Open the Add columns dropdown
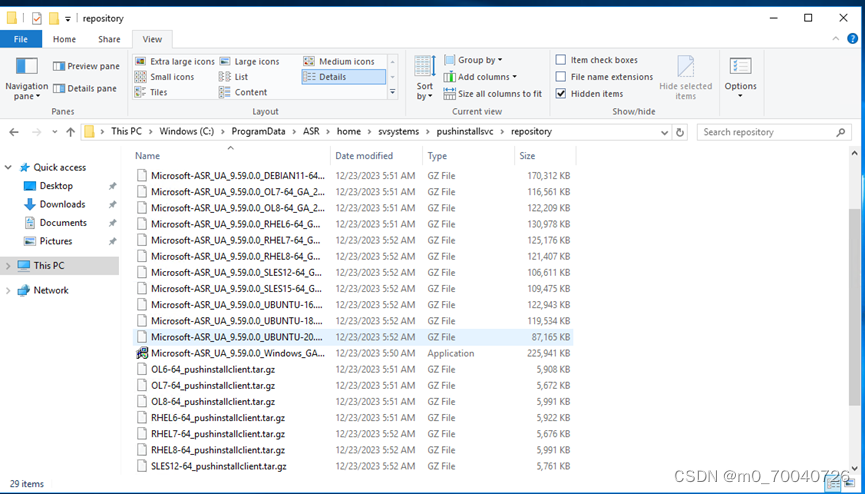Screen dimensions: 865x494 point(480,77)
